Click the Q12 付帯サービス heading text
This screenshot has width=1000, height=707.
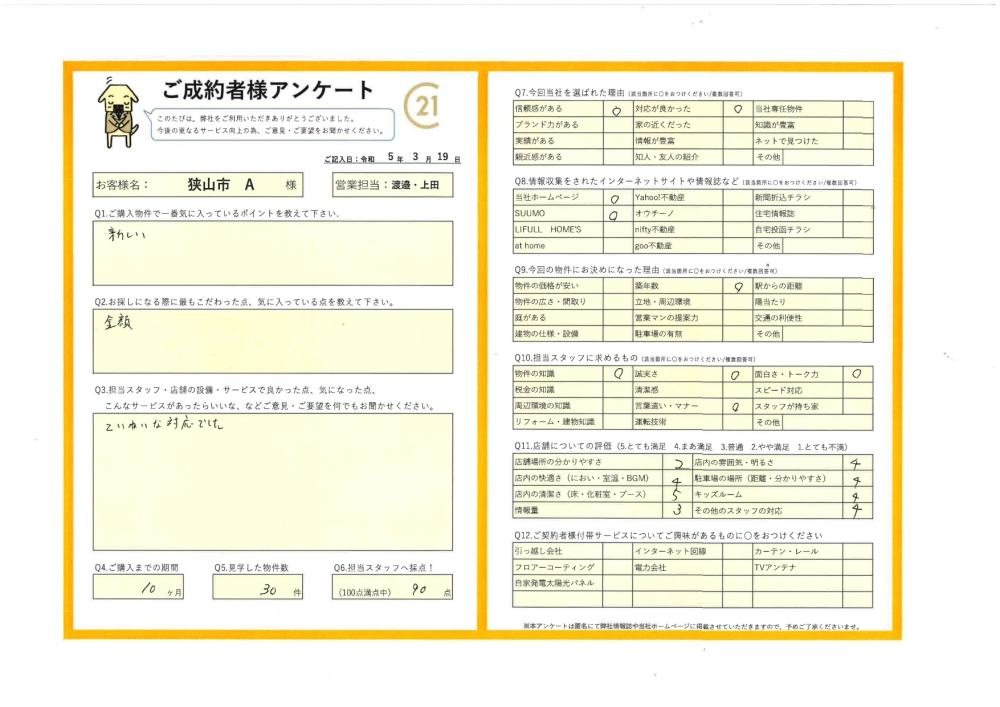coord(668,536)
